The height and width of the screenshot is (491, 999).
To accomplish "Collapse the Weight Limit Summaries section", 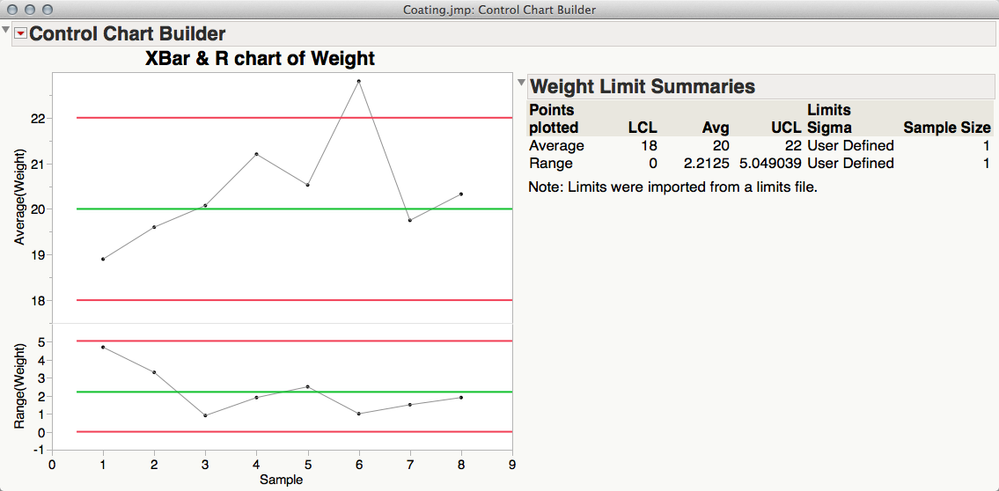I will pos(520,83).
